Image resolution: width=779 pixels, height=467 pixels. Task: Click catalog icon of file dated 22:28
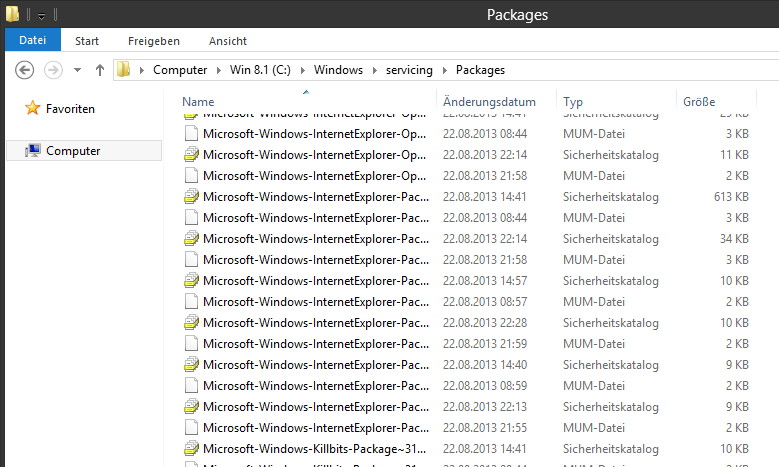click(191, 322)
